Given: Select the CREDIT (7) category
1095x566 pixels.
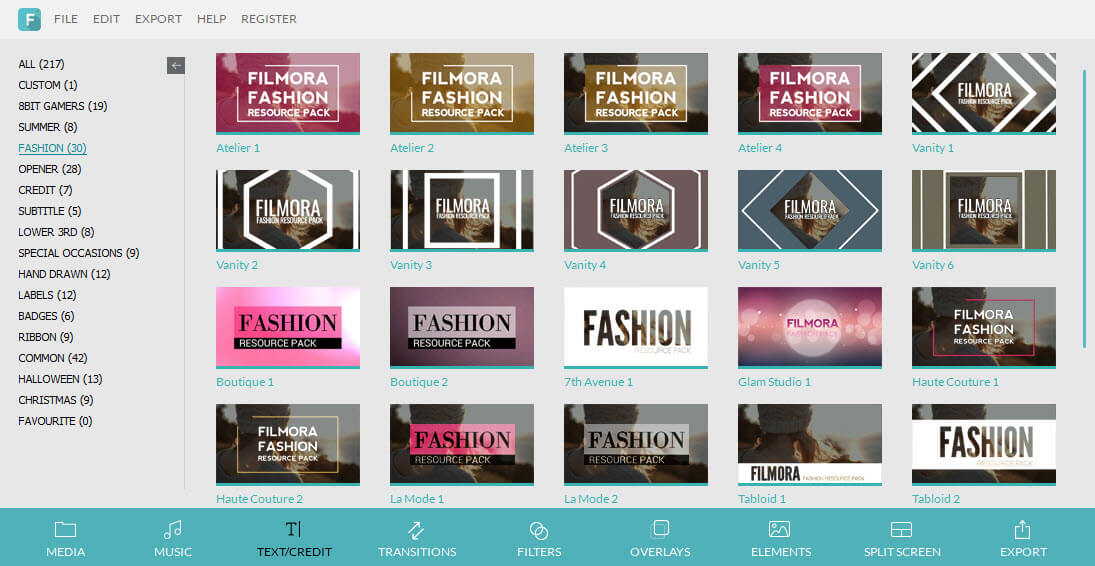Looking at the screenshot, I should pyautogui.click(x=45, y=190).
